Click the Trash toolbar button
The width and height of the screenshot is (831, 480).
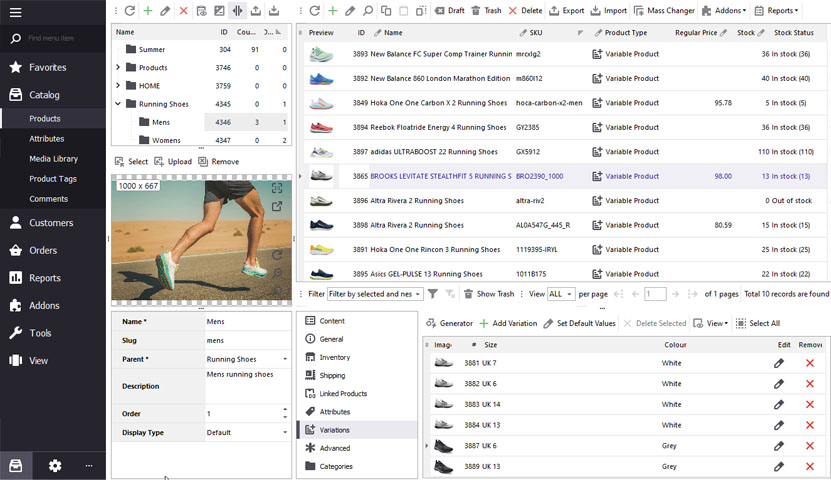coord(486,10)
